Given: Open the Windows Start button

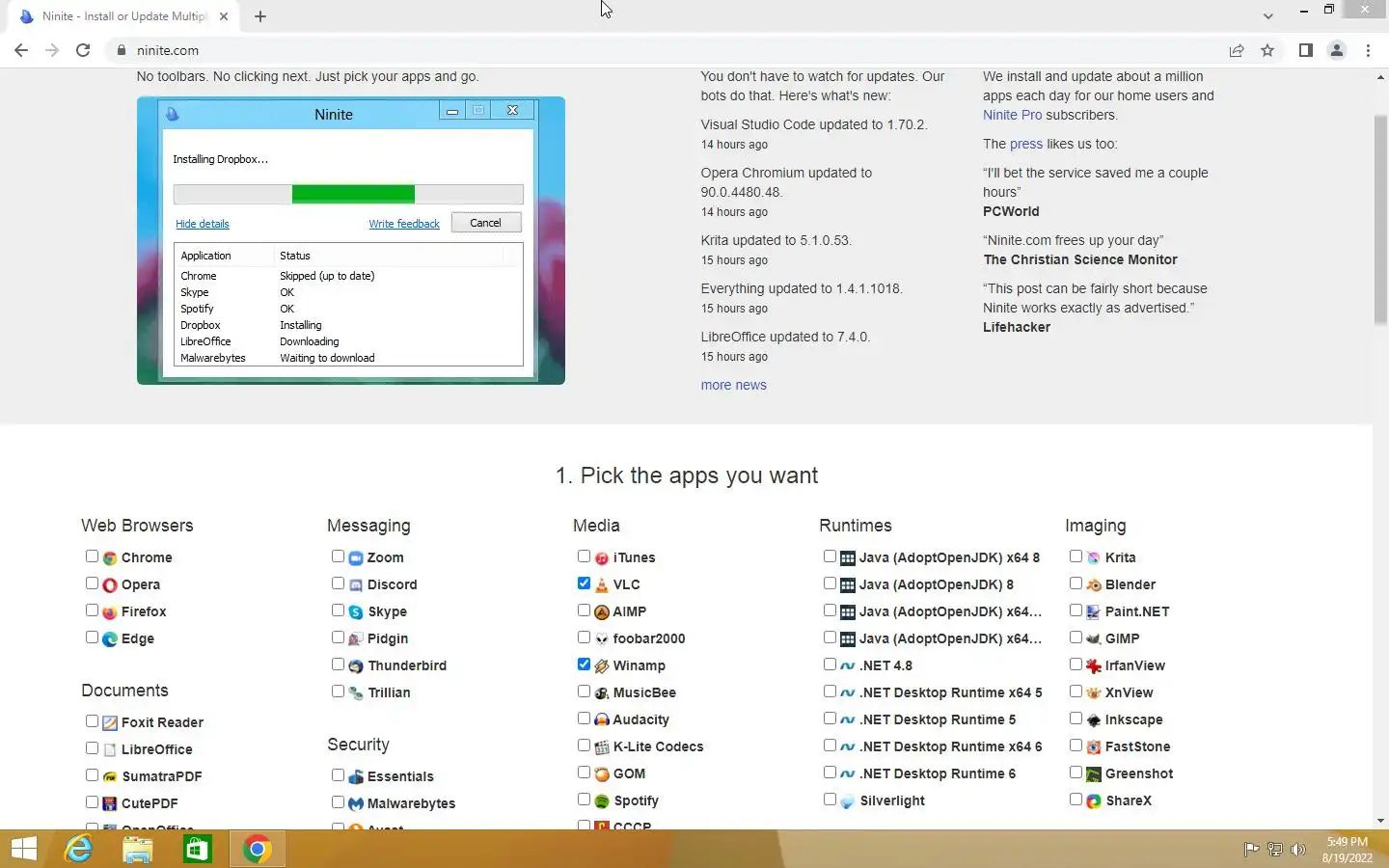Looking at the screenshot, I should point(23,849).
